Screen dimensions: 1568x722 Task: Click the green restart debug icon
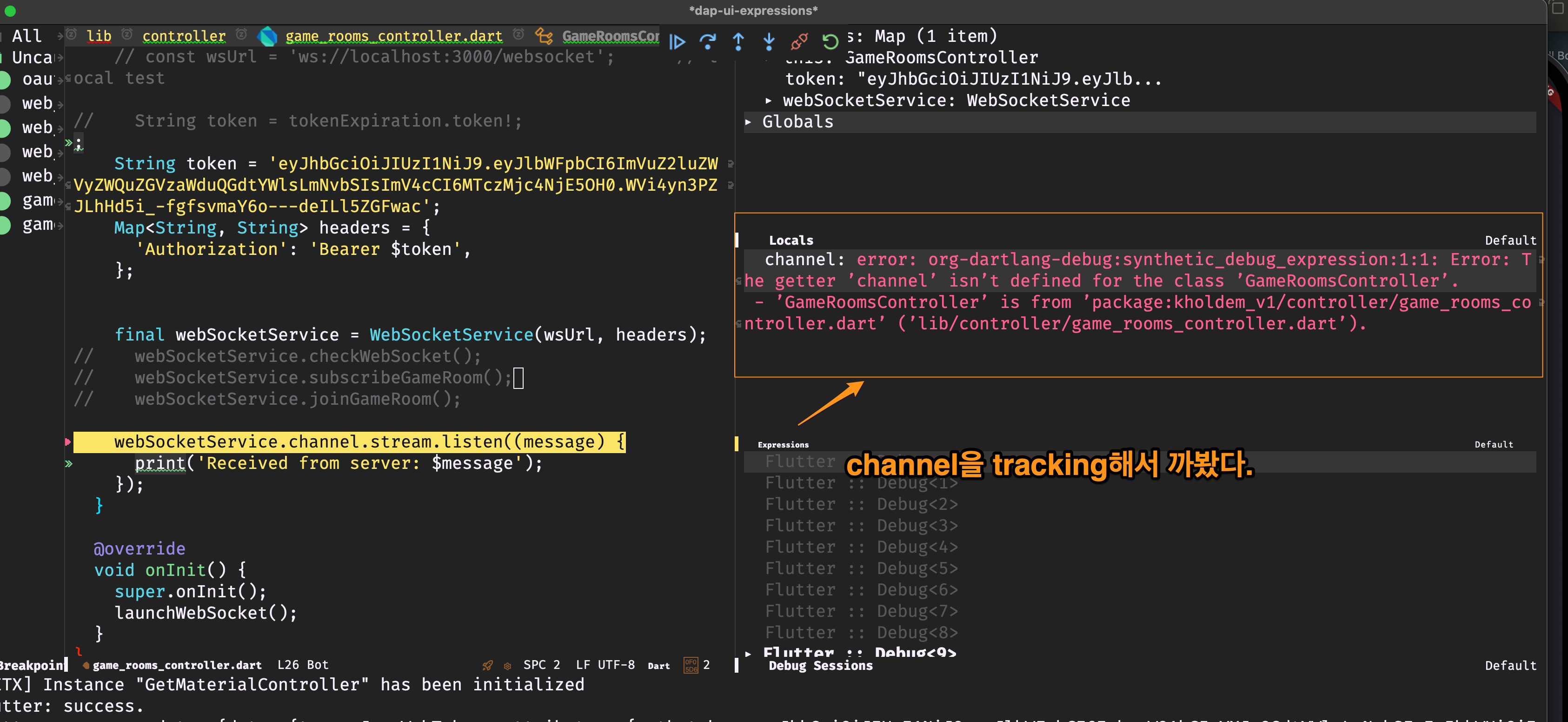coord(830,42)
